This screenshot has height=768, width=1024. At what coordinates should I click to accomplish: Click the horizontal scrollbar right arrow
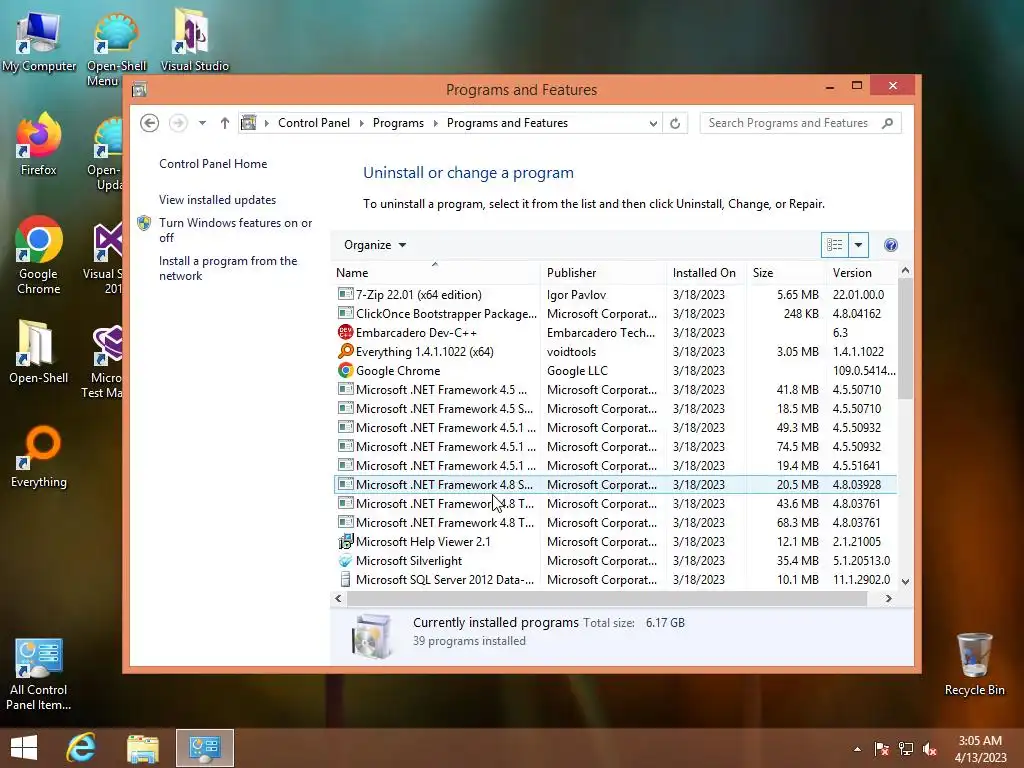coord(889,598)
